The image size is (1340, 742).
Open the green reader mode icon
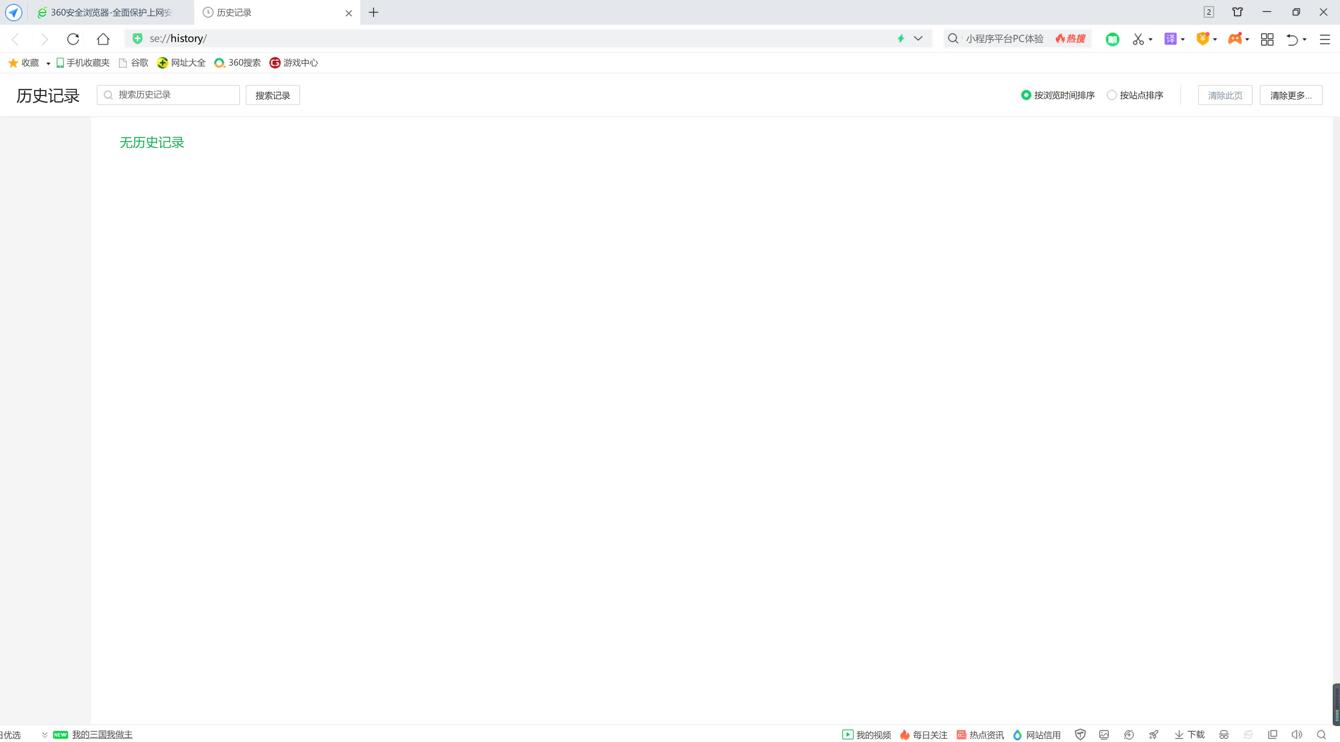(x=1112, y=39)
